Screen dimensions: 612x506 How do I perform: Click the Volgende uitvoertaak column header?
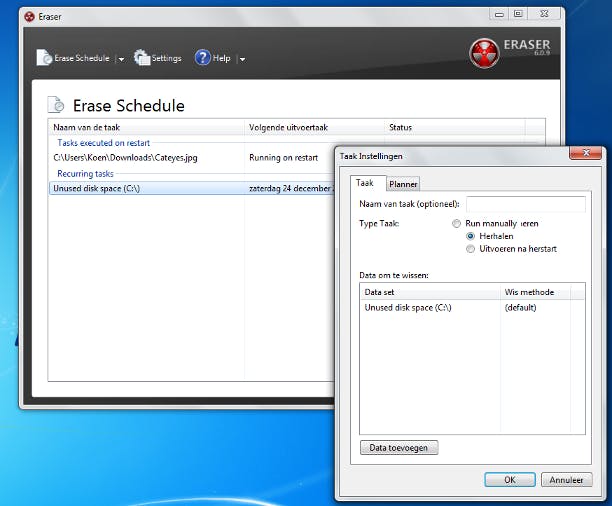pyautogui.click(x=315, y=127)
